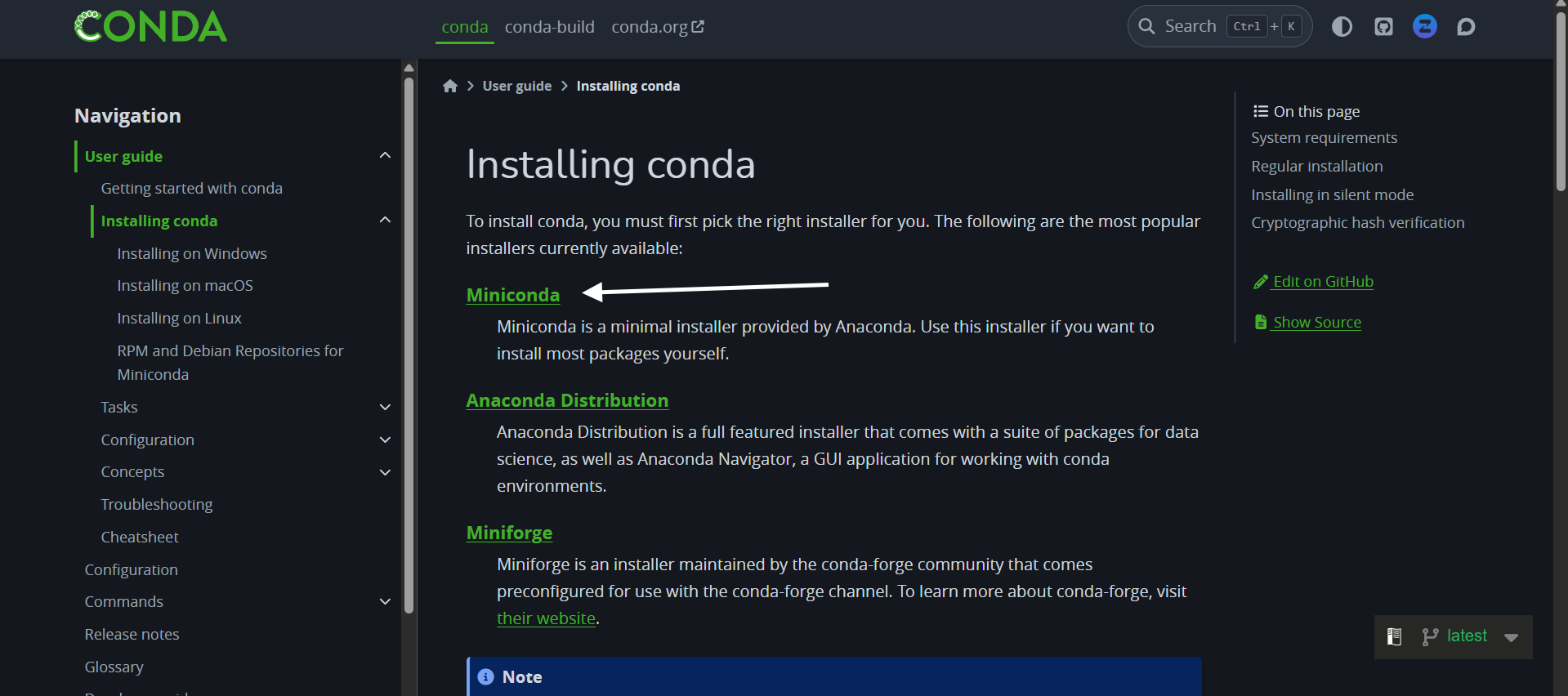The image size is (1568, 696).
Task: Open the GitHub repository icon
Action: pos(1383,27)
